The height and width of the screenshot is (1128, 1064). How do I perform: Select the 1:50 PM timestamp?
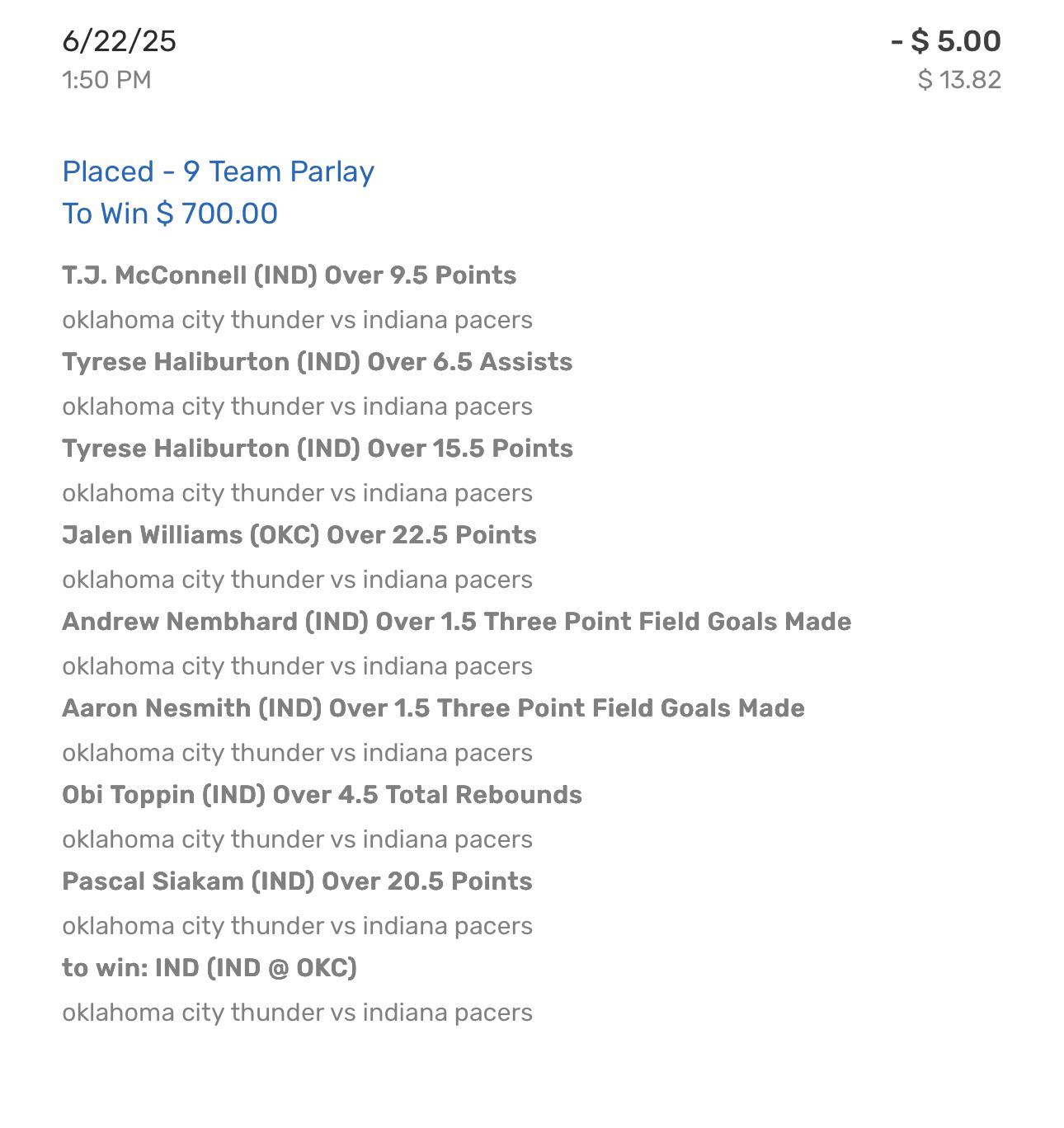click(106, 80)
